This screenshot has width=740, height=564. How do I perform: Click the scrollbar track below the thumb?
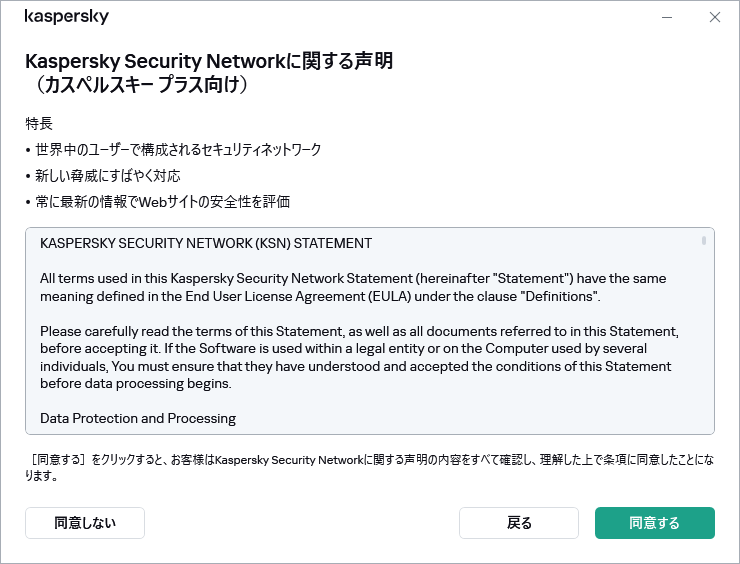pyautogui.click(x=704, y=340)
